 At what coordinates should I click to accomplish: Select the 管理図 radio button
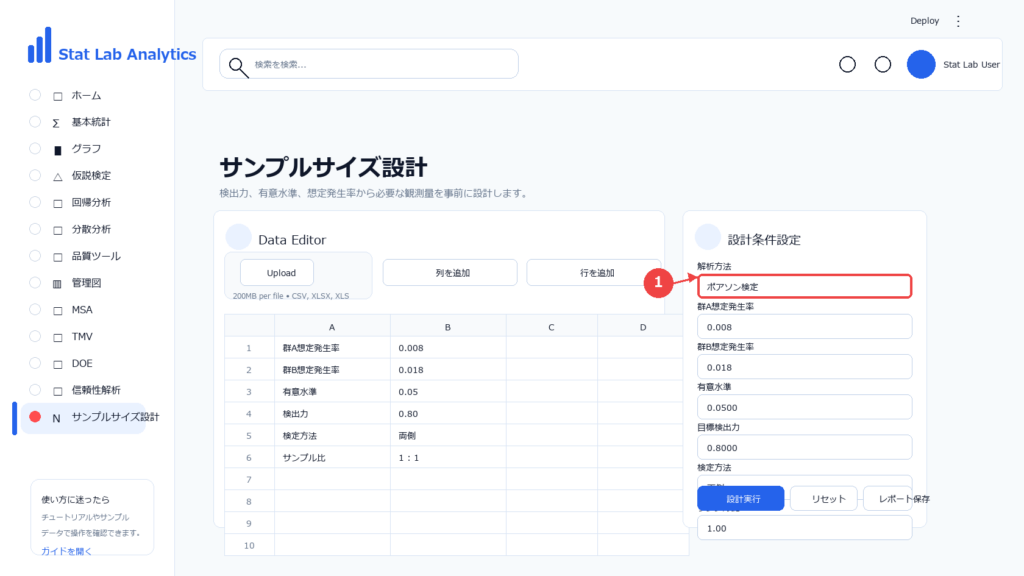[x=35, y=282]
